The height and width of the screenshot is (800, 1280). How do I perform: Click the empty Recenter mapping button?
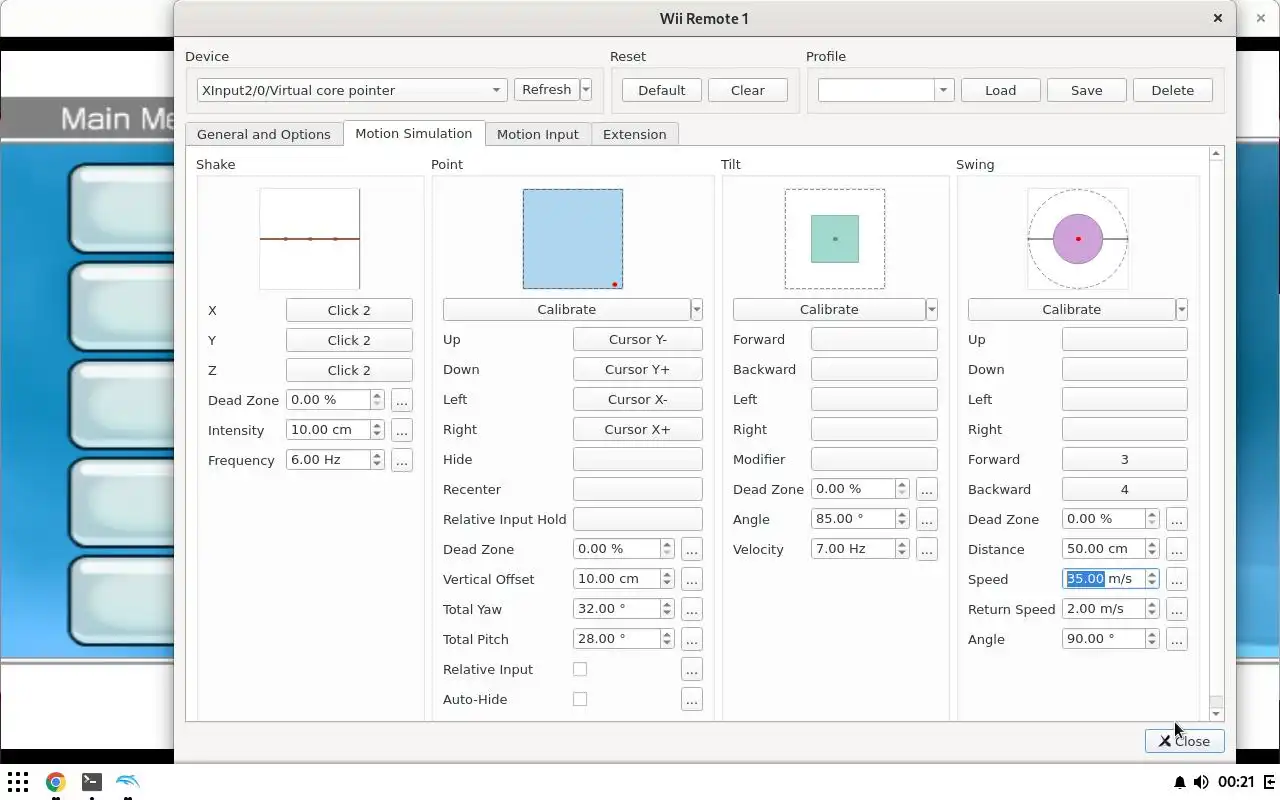pos(638,489)
